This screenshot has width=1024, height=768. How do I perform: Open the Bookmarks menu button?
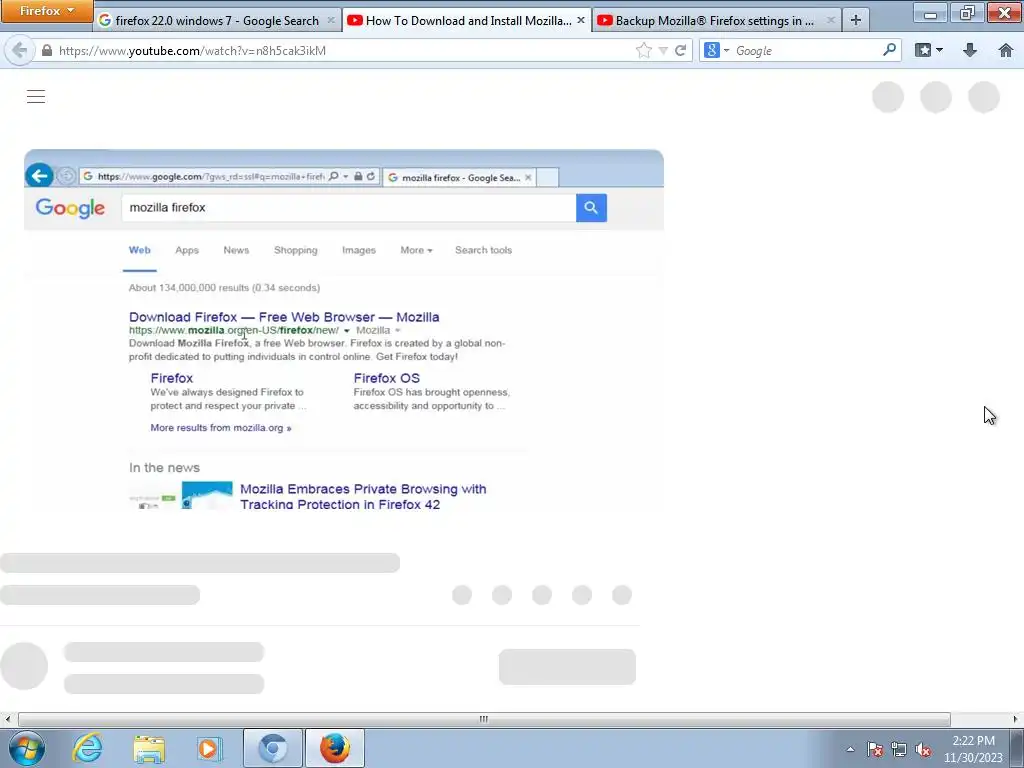[x=929, y=50]
